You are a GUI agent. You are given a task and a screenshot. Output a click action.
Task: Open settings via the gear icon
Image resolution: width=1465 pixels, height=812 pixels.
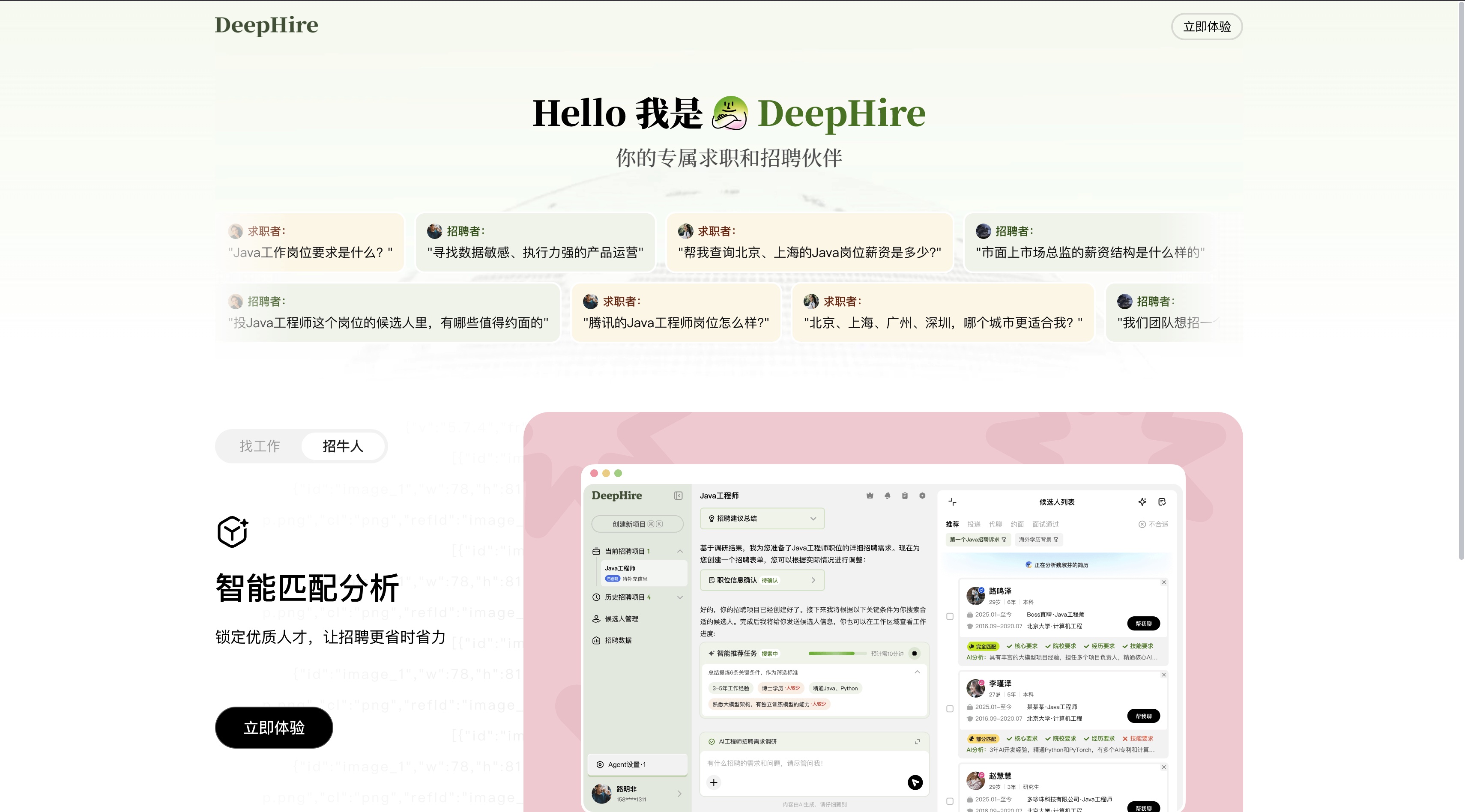click(922, 495)
